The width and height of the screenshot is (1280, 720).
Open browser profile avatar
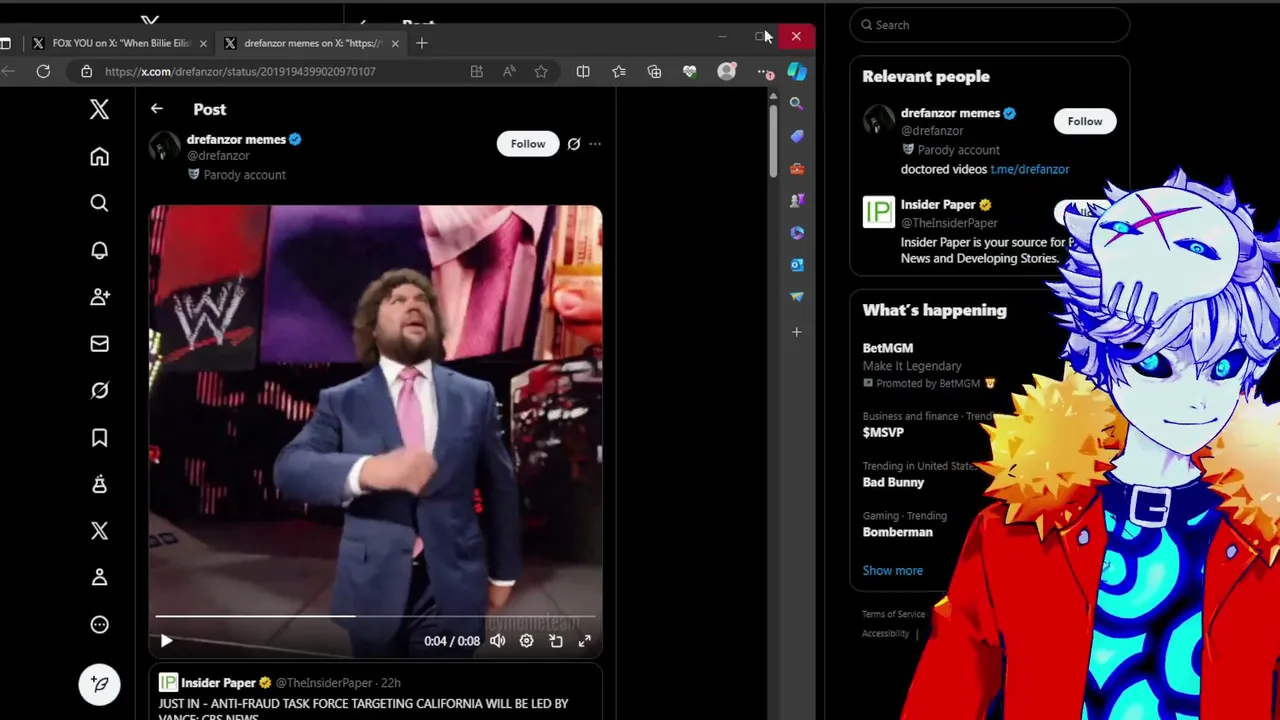point(727,71)
